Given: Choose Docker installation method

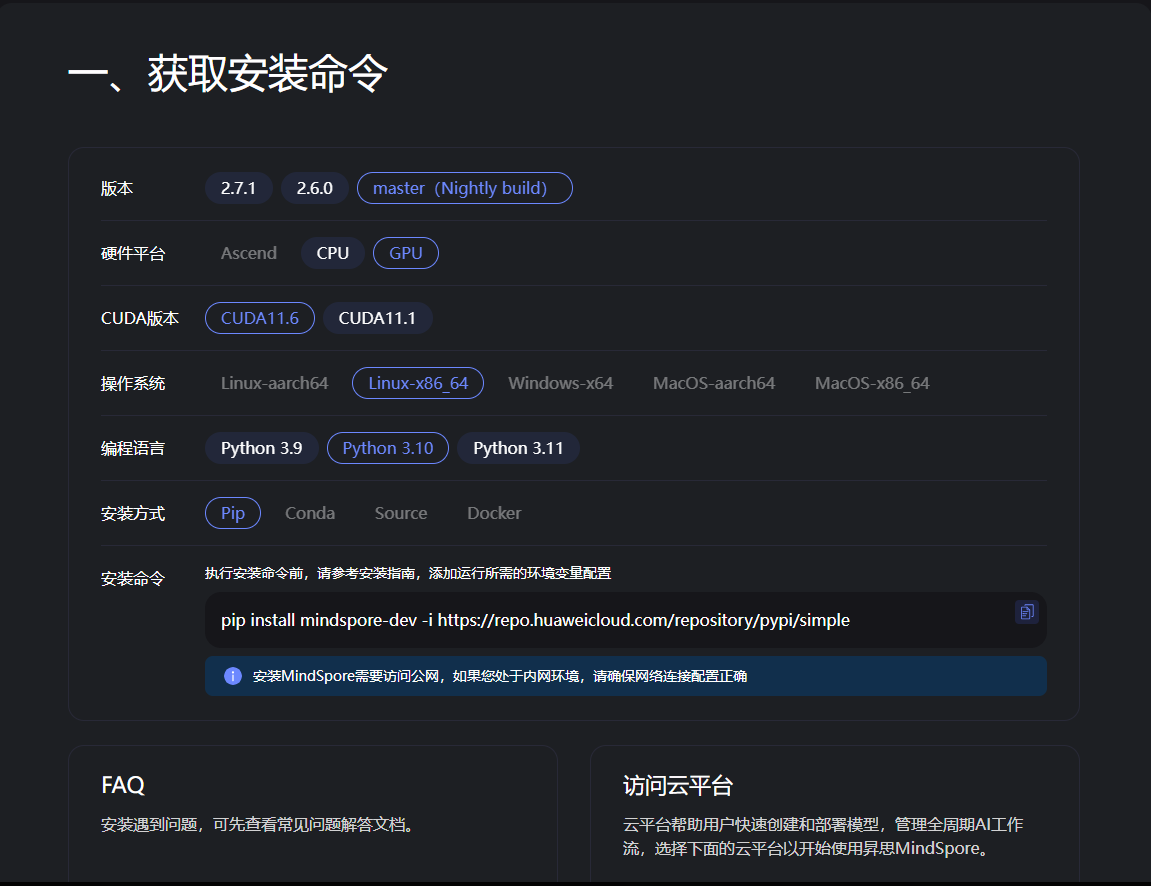Looking at the screenshot, I should coord(494,513).
